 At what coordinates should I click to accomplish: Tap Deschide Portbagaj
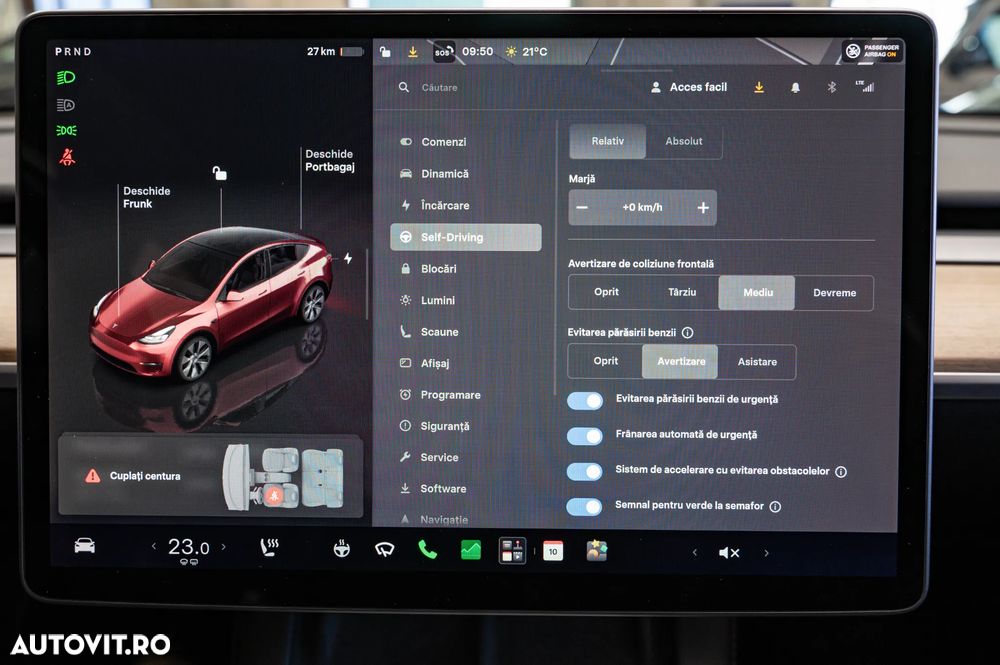329,160
